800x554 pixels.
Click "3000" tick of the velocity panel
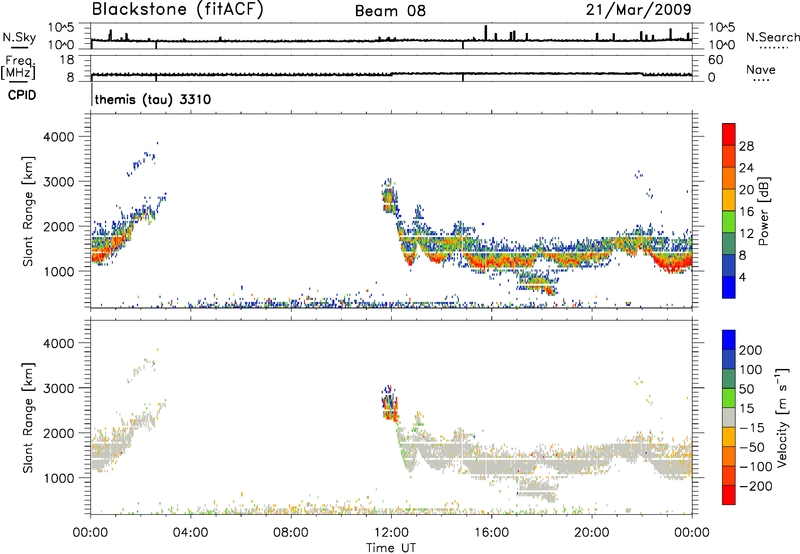coord(58,388)
